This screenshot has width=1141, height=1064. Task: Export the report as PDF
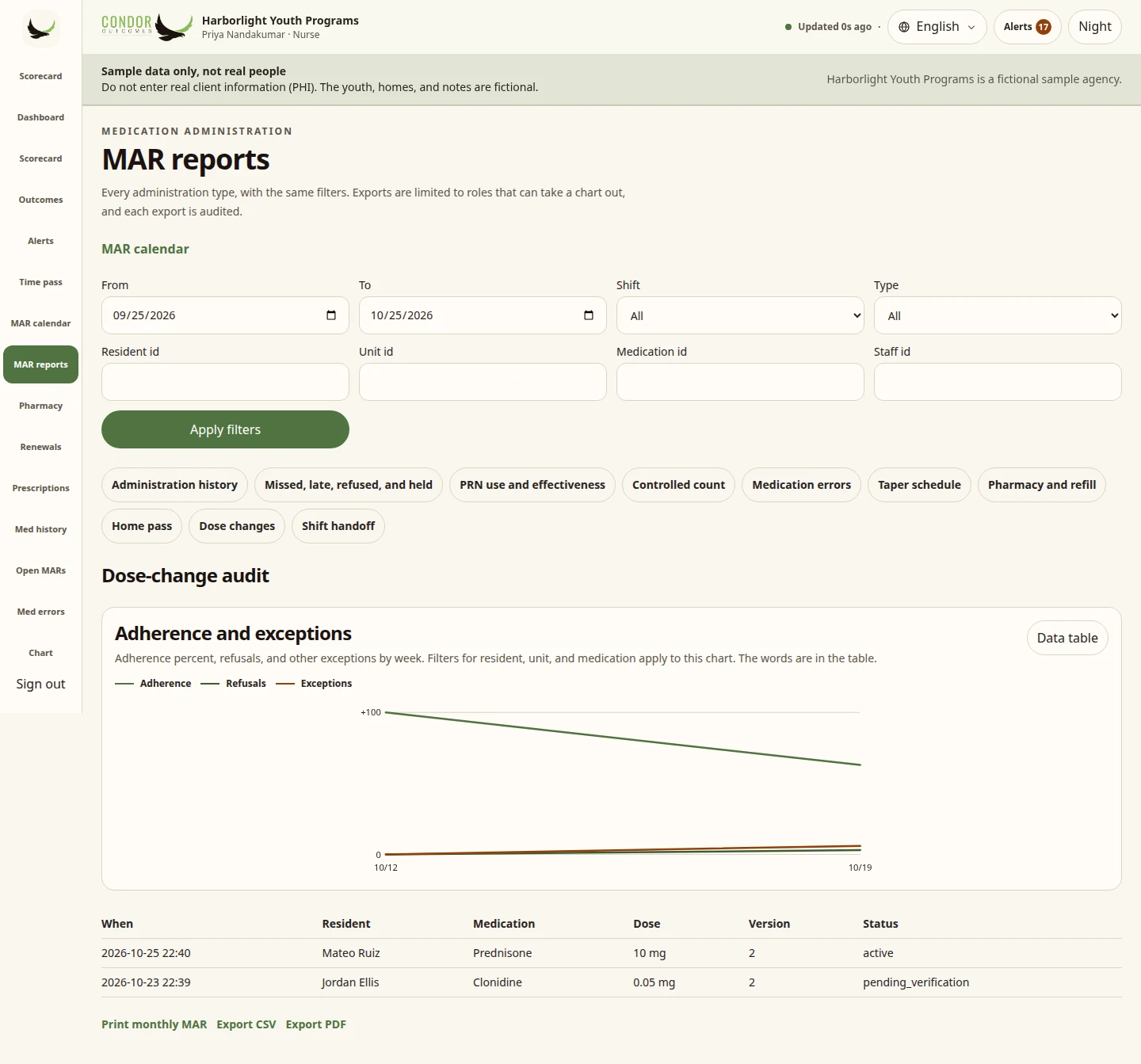tap(316, 1024)
